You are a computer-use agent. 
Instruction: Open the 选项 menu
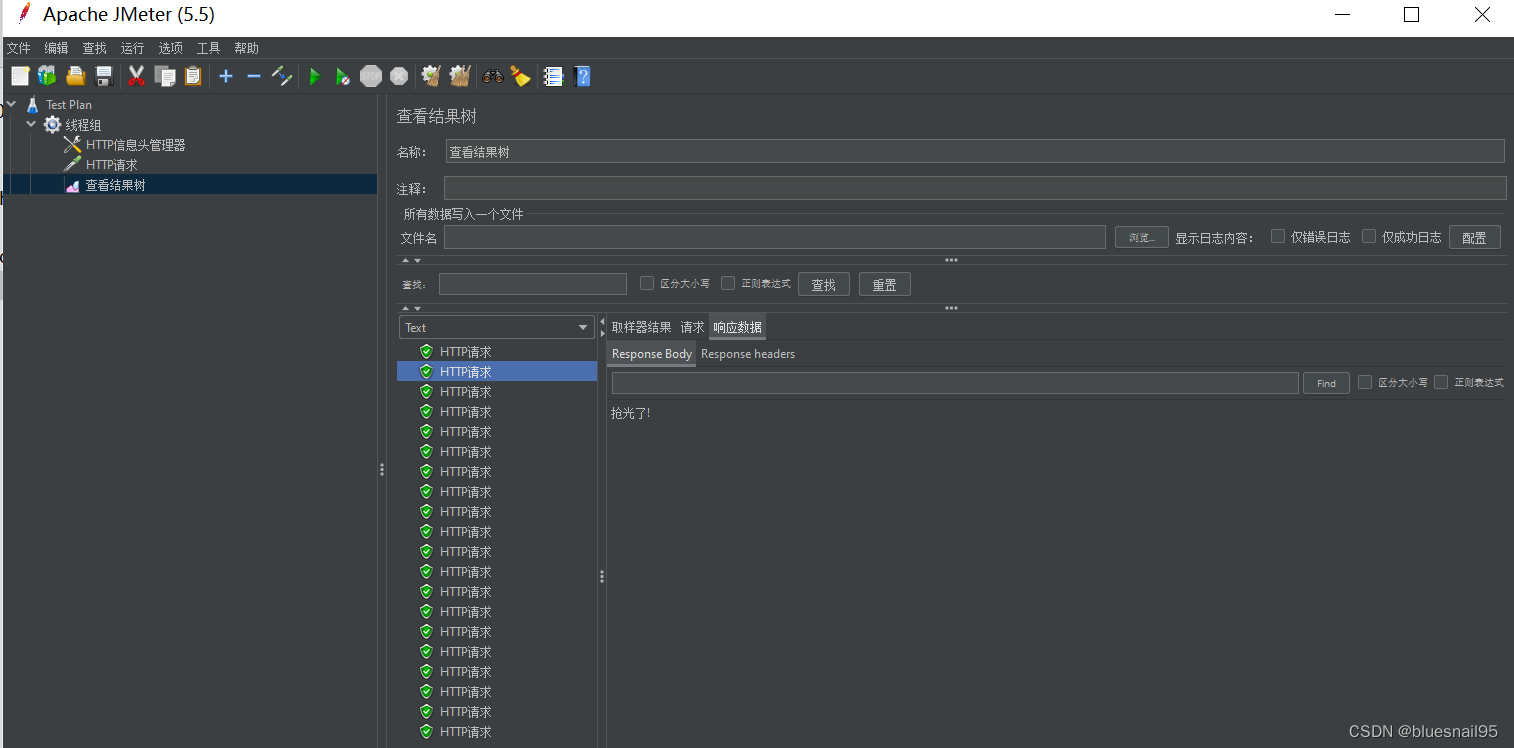(x=170, y=48)
